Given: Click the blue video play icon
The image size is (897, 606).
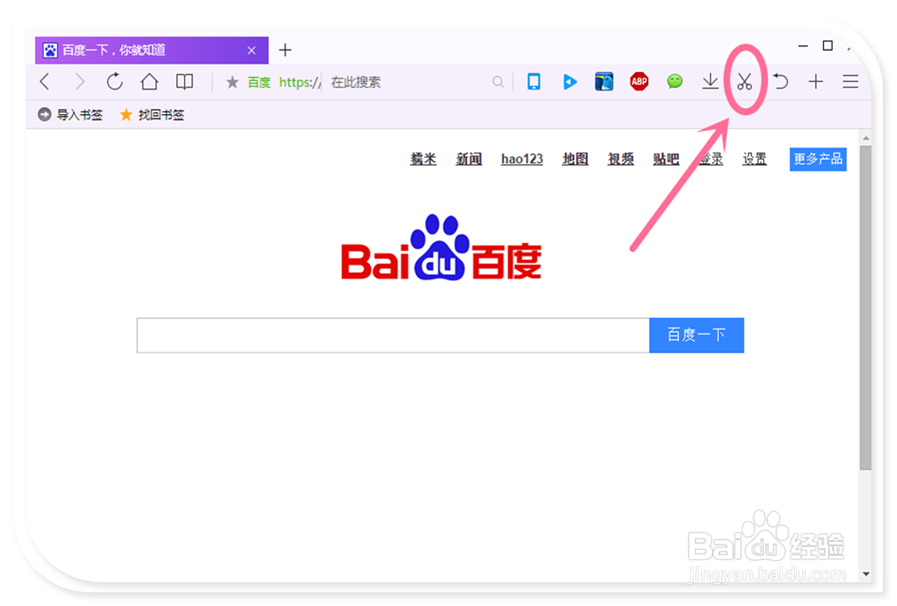Looking at the screenshot, I should pyautogui.click(x=569, y=82).
